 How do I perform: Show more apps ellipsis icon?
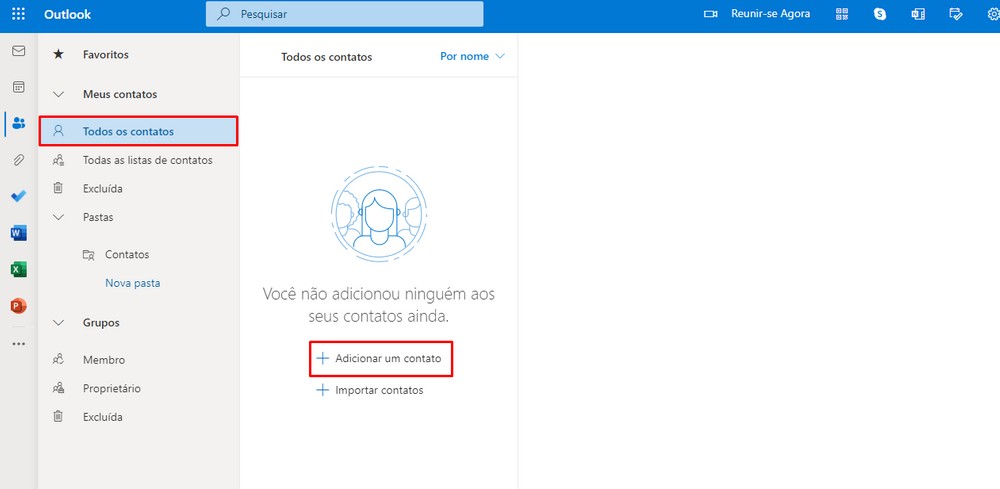(18, 344)
